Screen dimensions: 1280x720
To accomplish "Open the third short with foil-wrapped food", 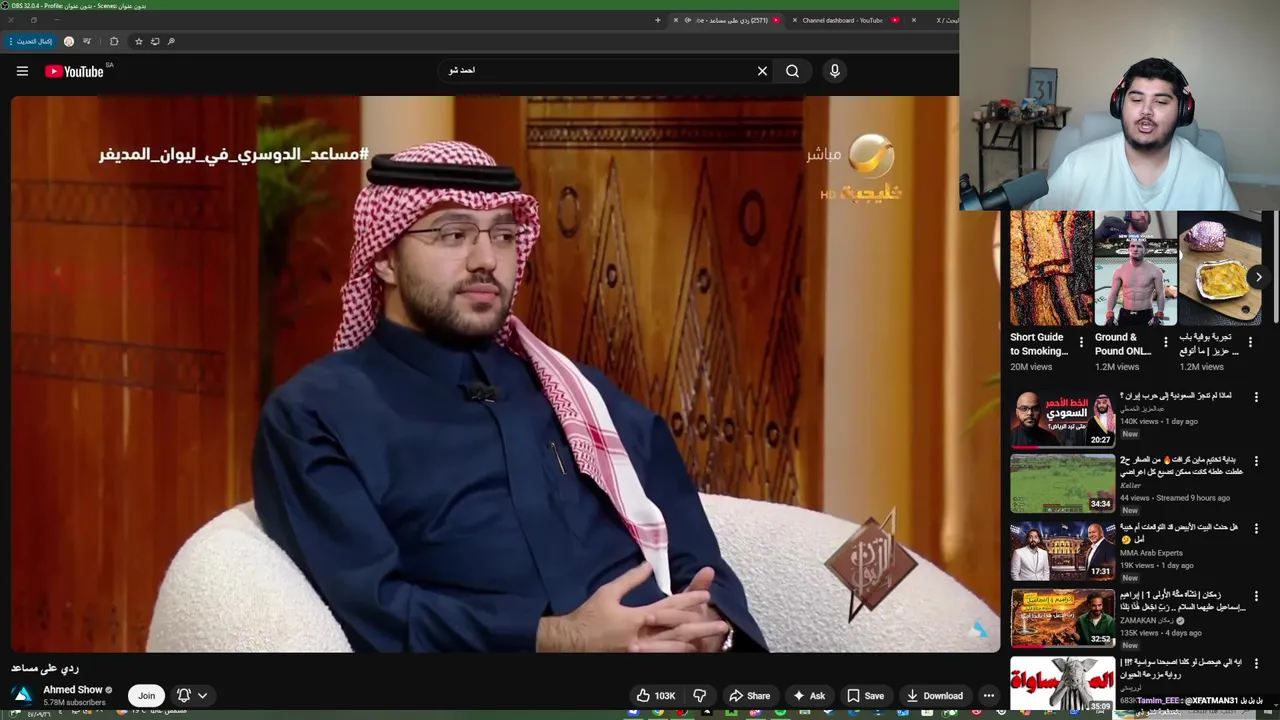I will tap(1220, 268).
